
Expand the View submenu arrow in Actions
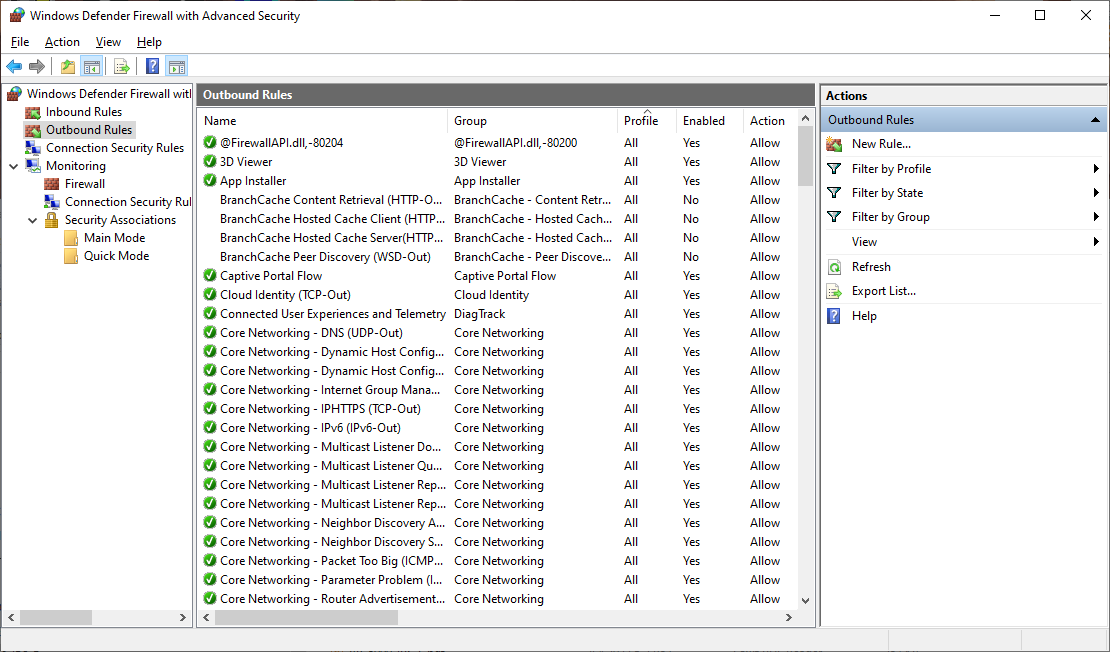tap(1095, 241)
